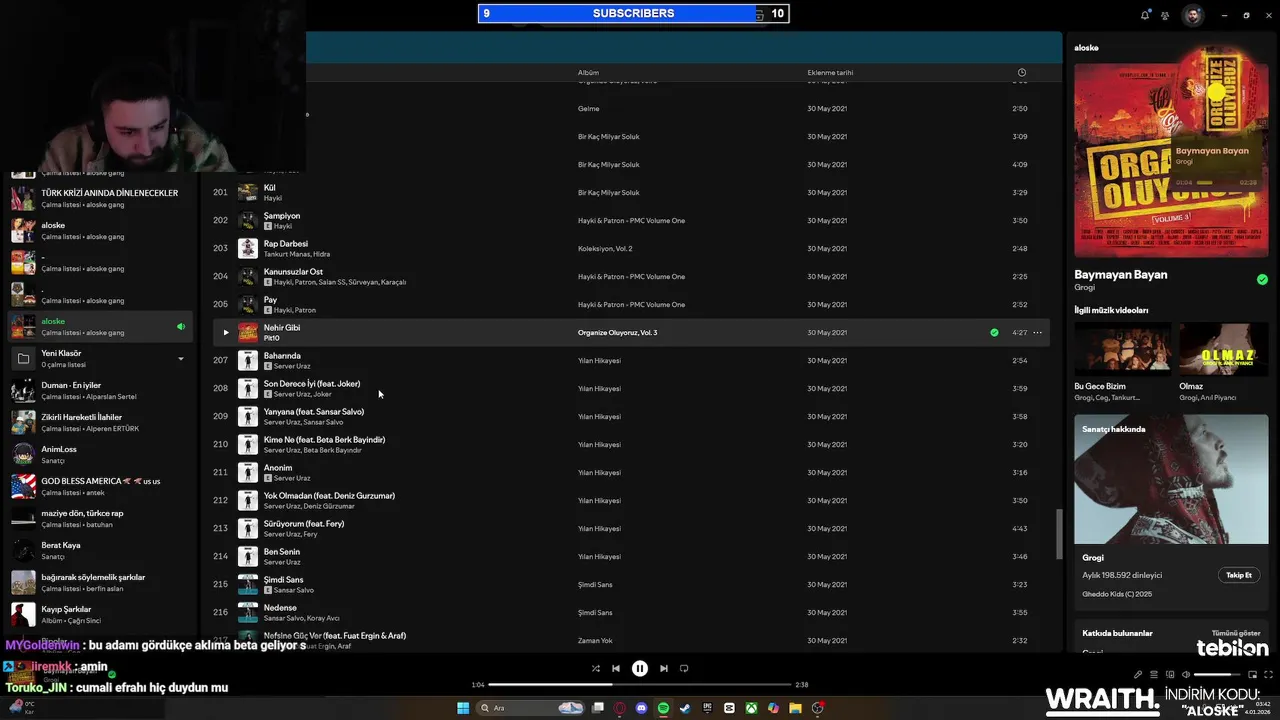1280x720 pixels.
Task: Open album Organize Oluyoruz, Vol. 3 link
Action: [x=617, y=332]
